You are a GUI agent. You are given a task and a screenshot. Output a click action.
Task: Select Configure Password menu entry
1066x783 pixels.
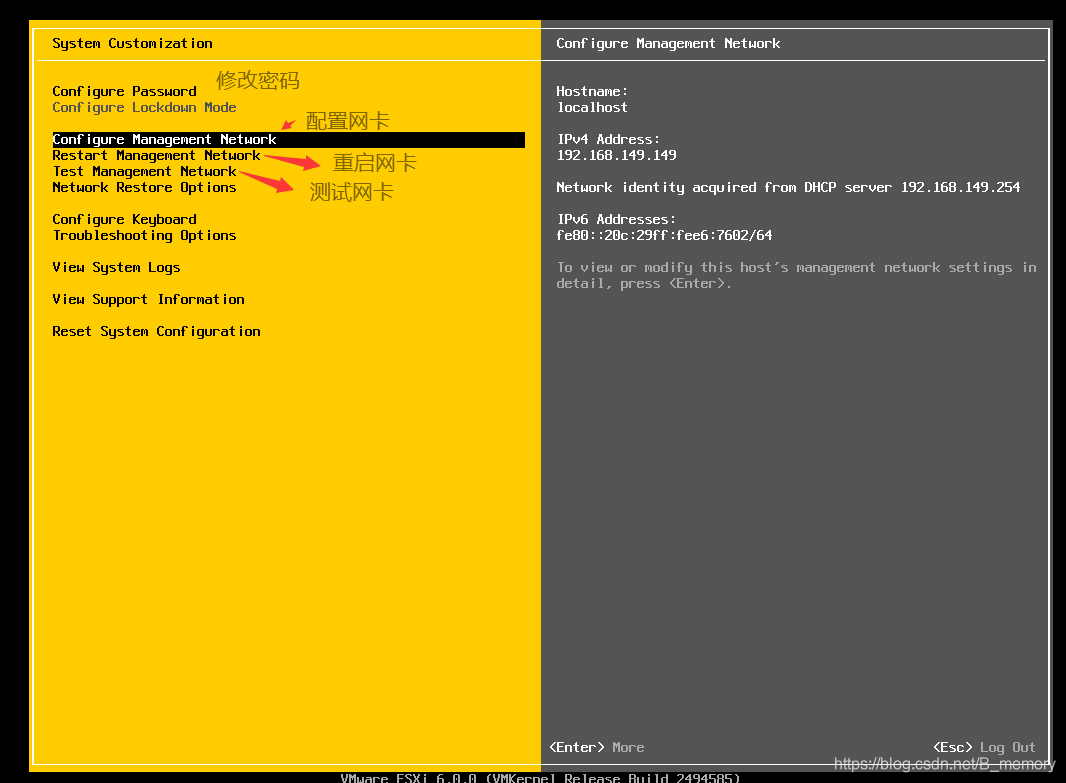tap(124, 92)
